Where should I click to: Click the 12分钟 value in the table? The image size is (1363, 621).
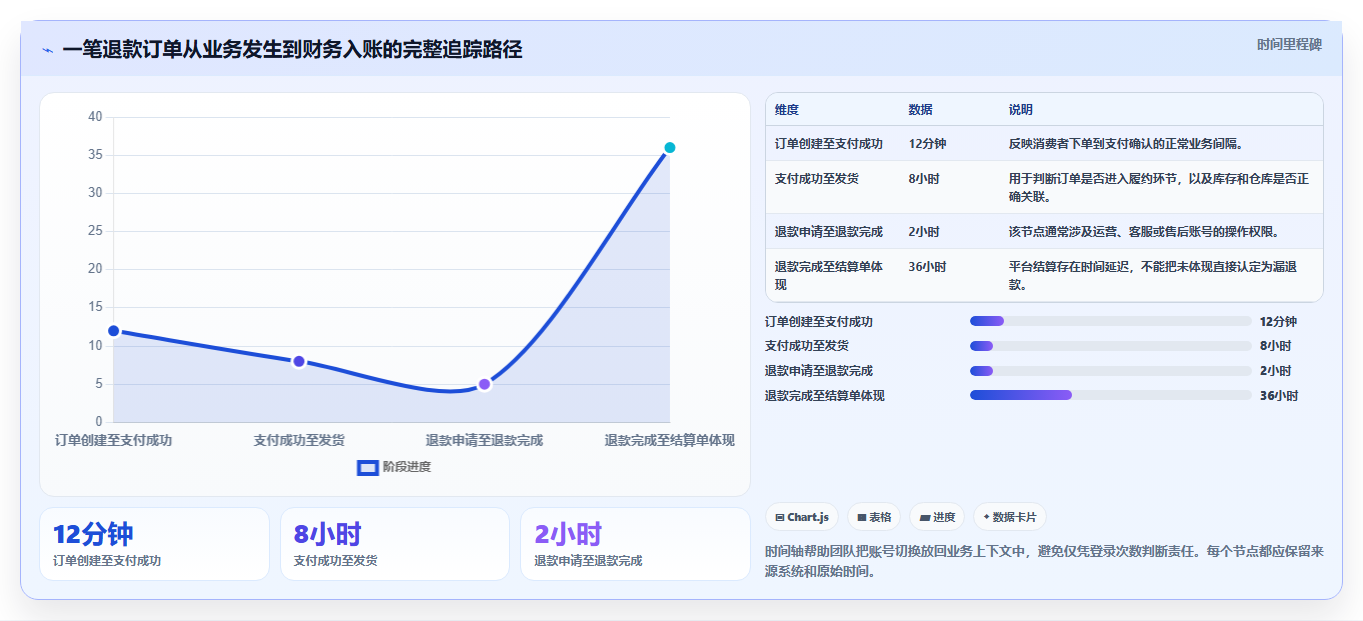[927, 144]
